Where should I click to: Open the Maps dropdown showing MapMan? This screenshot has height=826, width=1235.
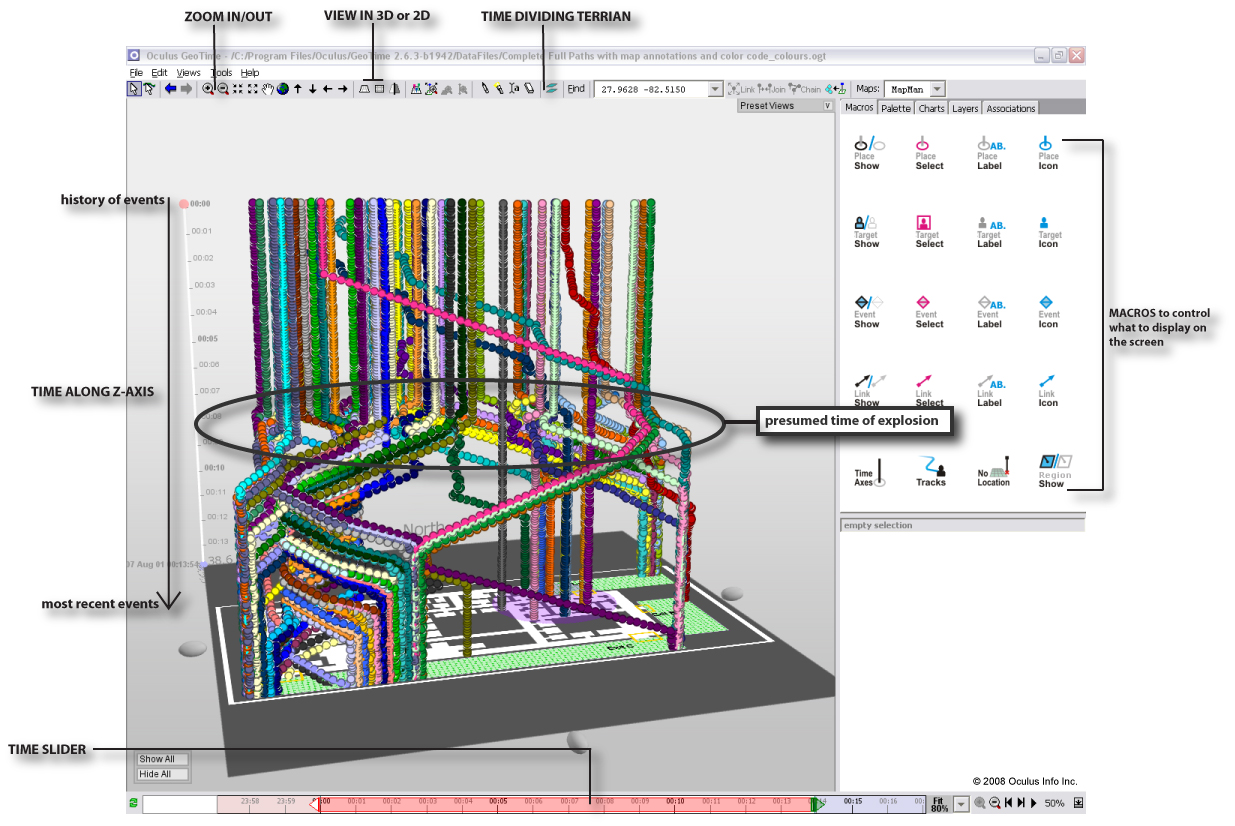click(x=936, y=89)
